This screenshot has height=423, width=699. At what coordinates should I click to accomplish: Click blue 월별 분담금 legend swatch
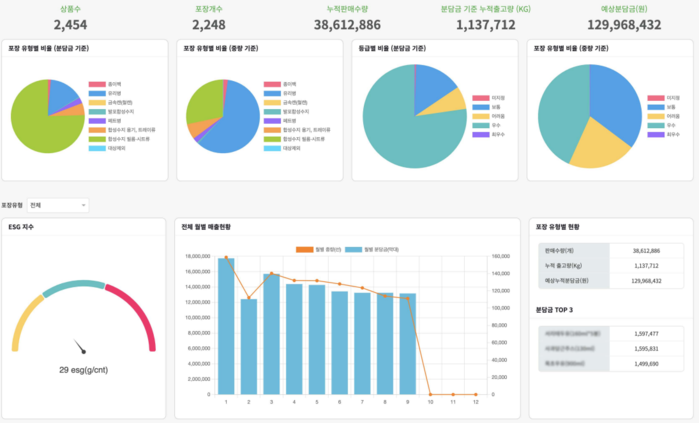click(x=355, y=248)
